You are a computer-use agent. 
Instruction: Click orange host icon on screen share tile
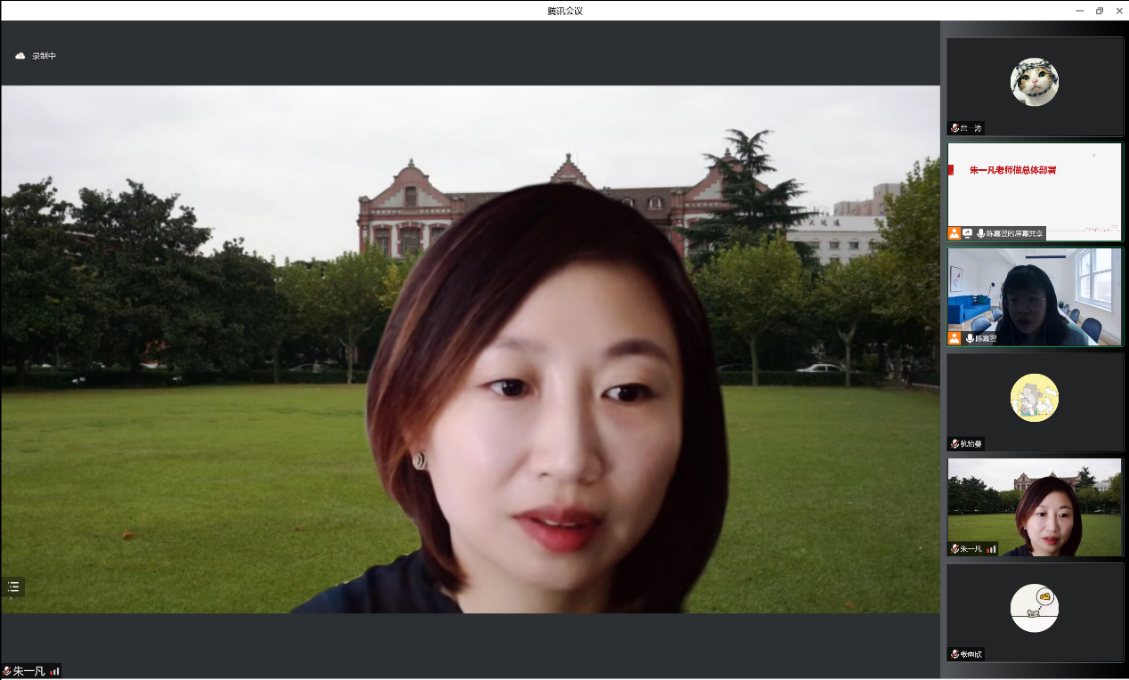coord(954,233)
